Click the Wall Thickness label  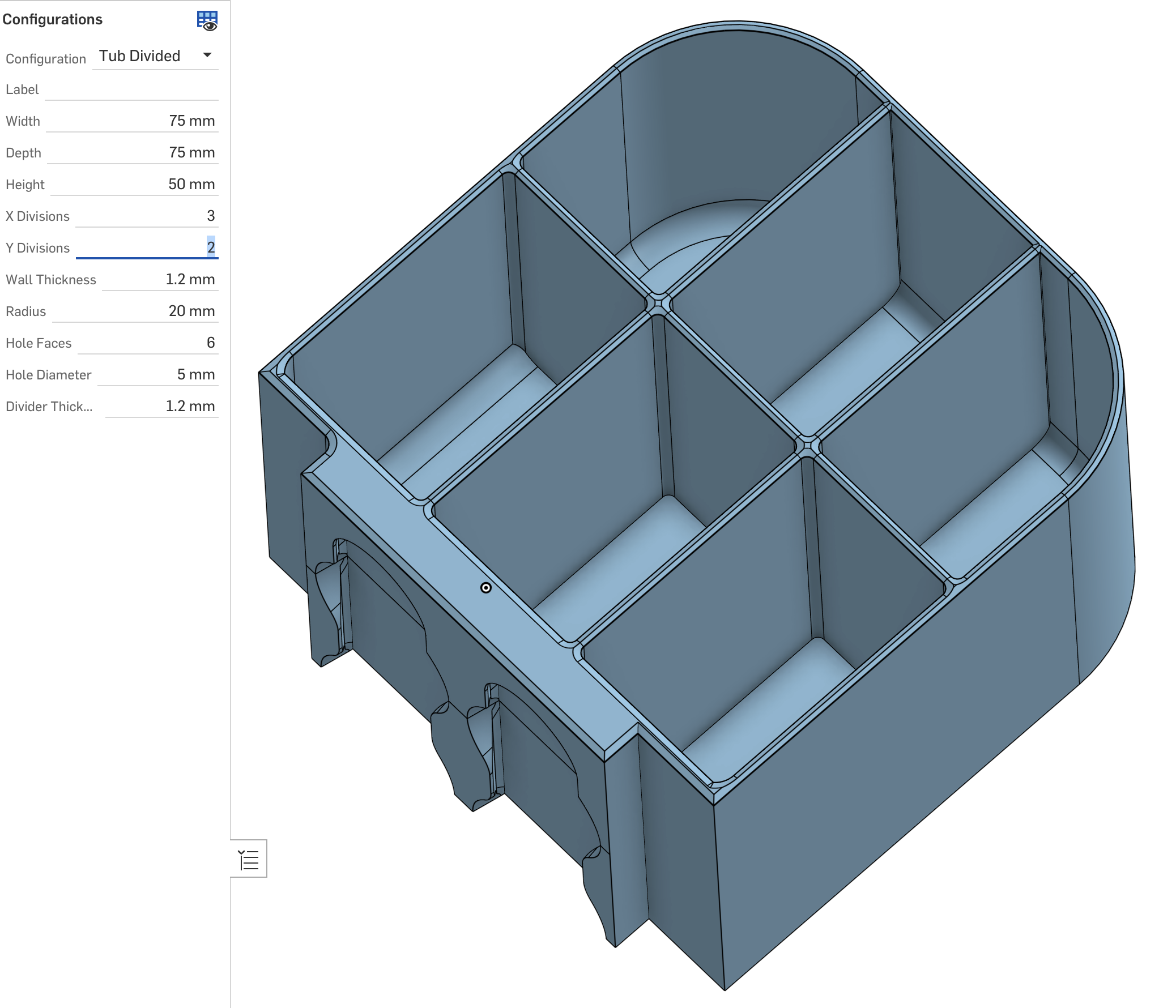(x=51, y=280)
